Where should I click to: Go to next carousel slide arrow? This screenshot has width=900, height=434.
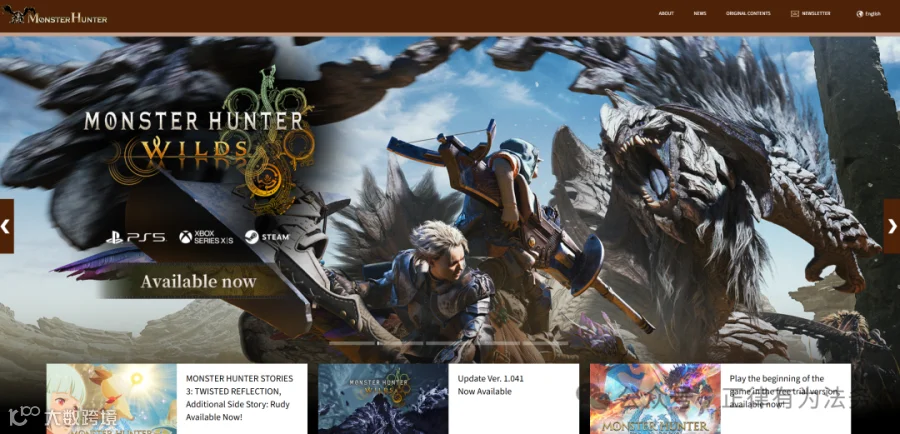pyautogui.click(x=892, y=226)
